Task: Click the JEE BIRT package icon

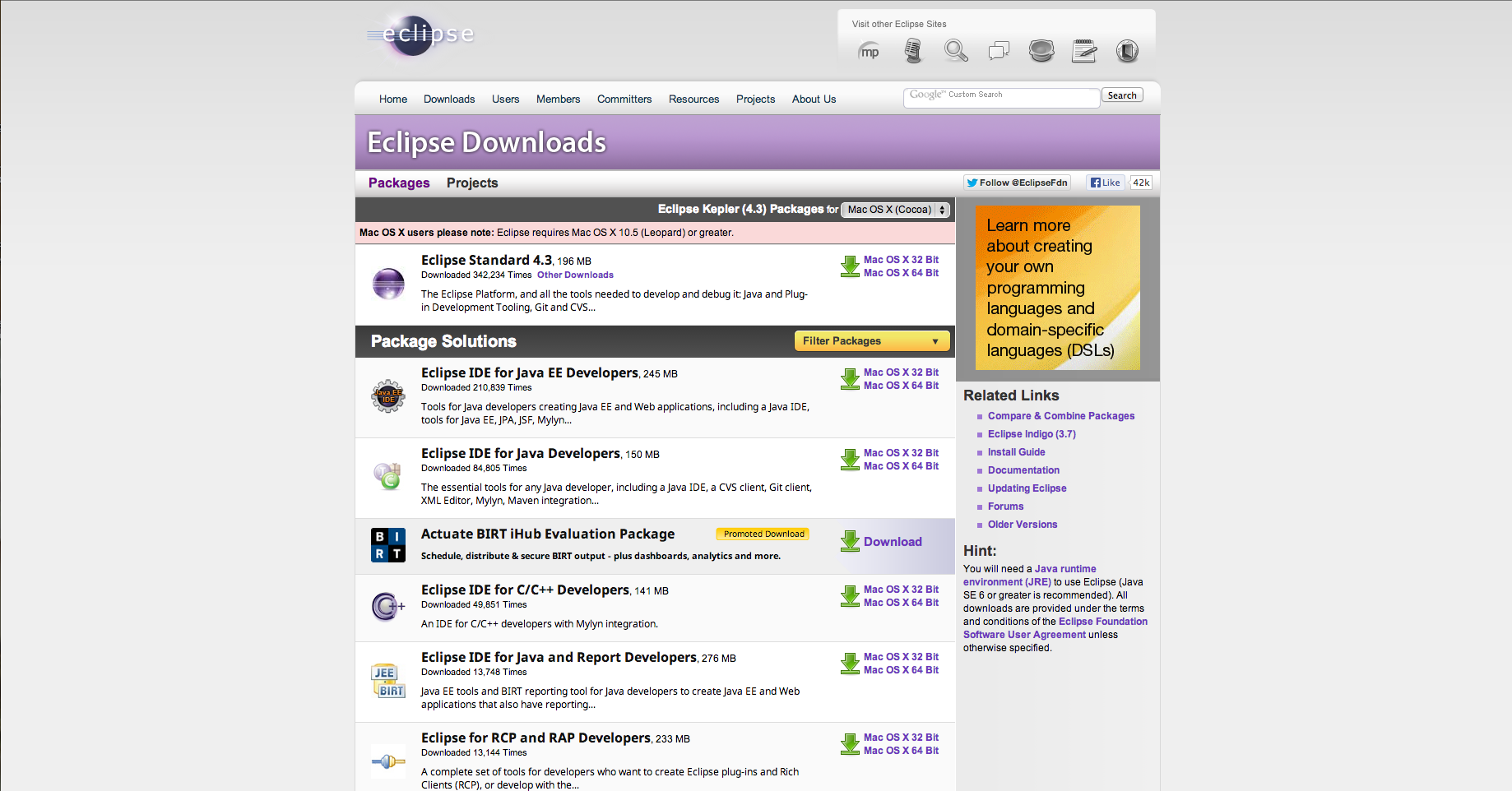Action: click(388, 681)
